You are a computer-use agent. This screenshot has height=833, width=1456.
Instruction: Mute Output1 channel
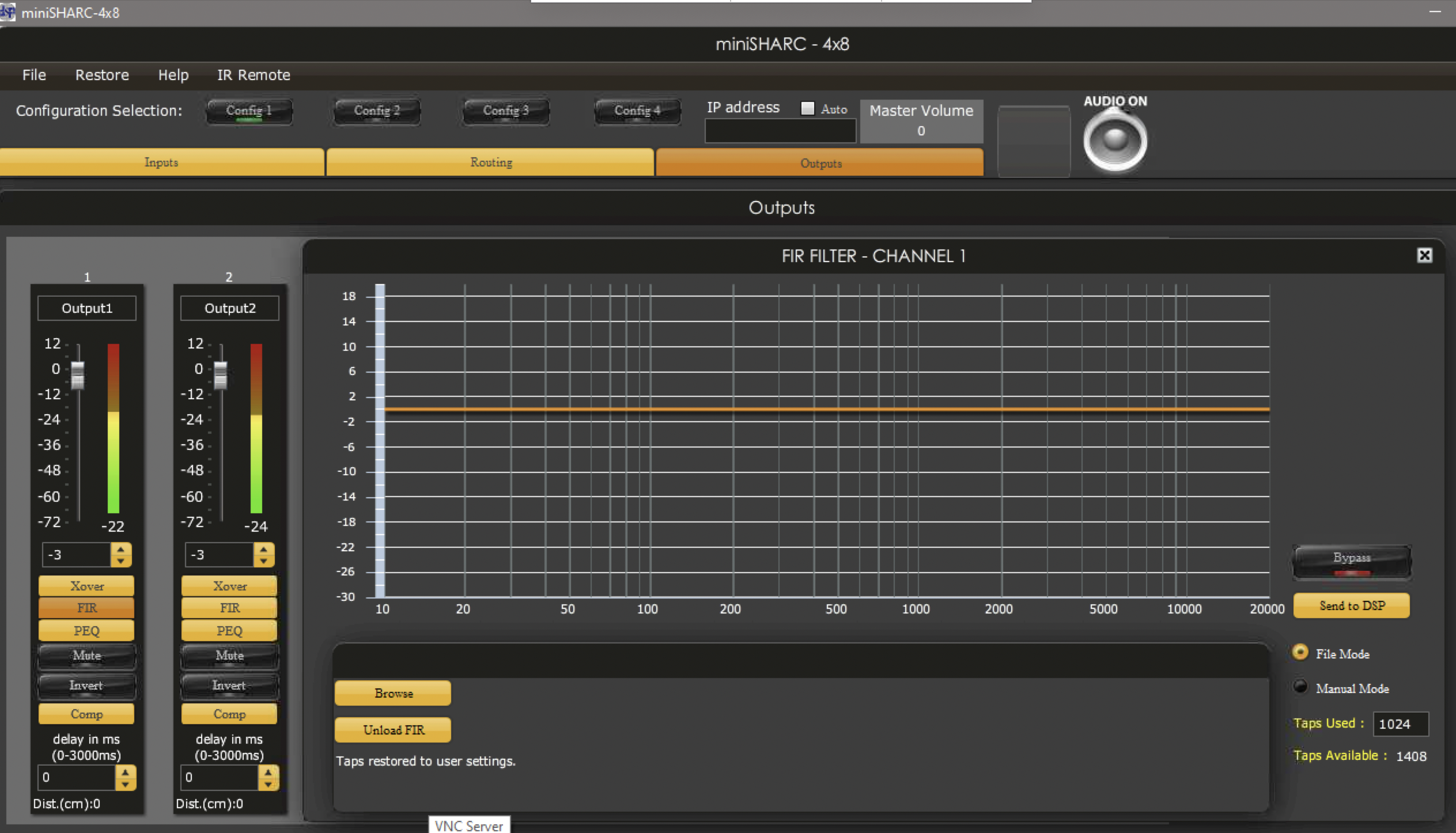coord(86,656)
